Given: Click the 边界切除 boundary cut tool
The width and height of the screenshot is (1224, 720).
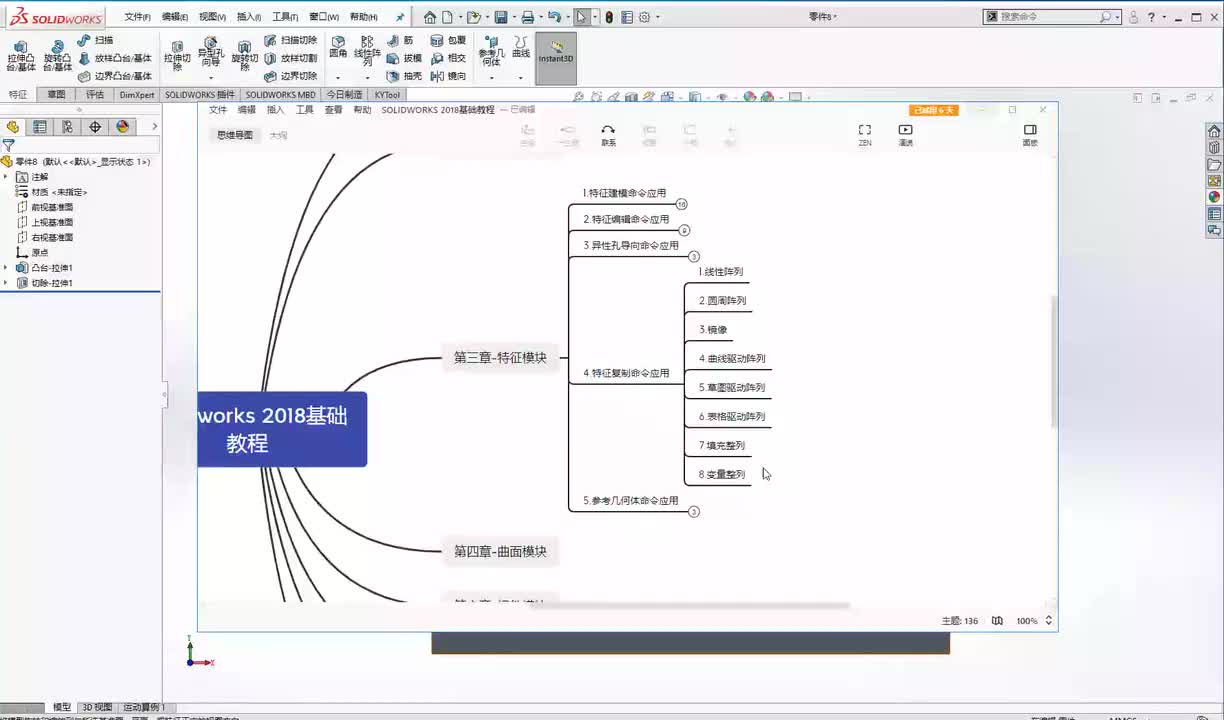Looking at the screenshot, I should point(291,76).
